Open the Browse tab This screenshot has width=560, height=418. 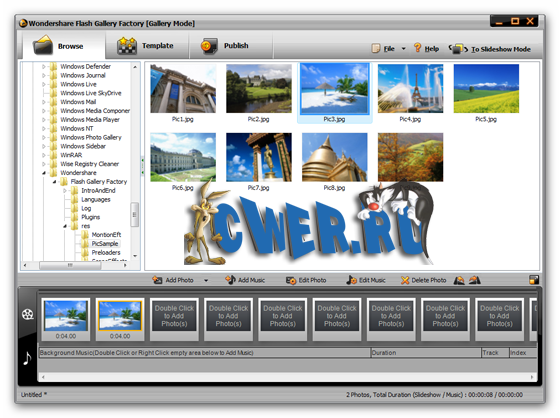(64, 45)
